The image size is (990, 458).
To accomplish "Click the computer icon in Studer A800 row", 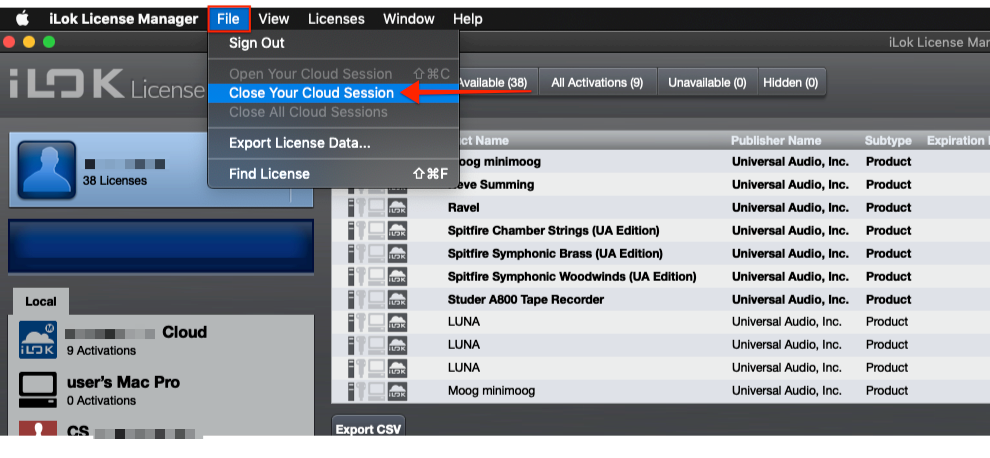I will pos(378,299).
